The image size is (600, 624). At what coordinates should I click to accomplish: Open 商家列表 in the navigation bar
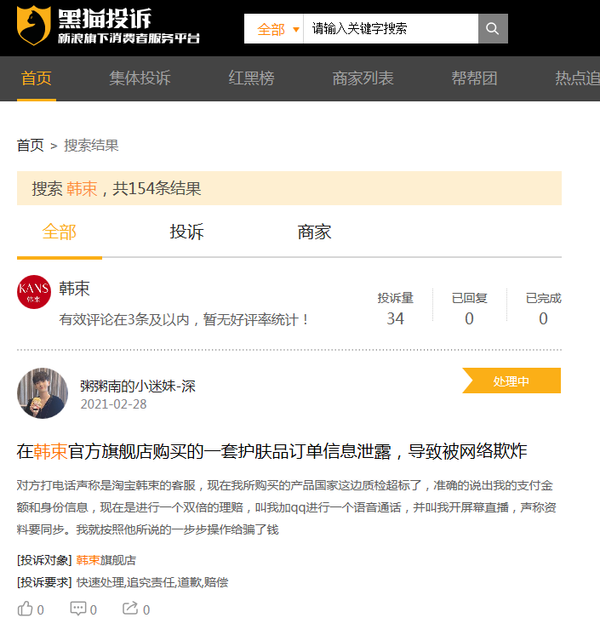[363, 78]
